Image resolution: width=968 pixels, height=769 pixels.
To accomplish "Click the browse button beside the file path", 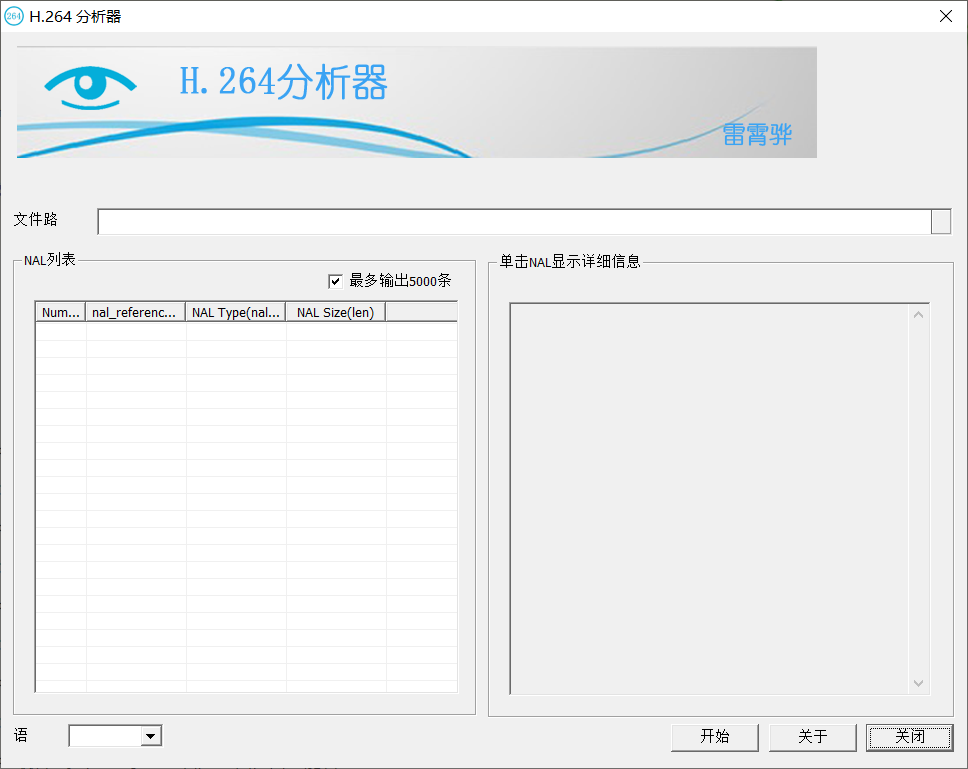I will tap(940, 221).
